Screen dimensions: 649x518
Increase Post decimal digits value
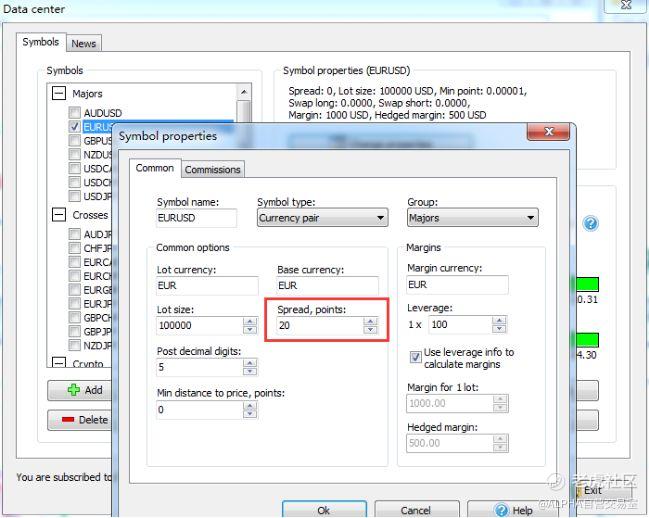click(250, 363)
